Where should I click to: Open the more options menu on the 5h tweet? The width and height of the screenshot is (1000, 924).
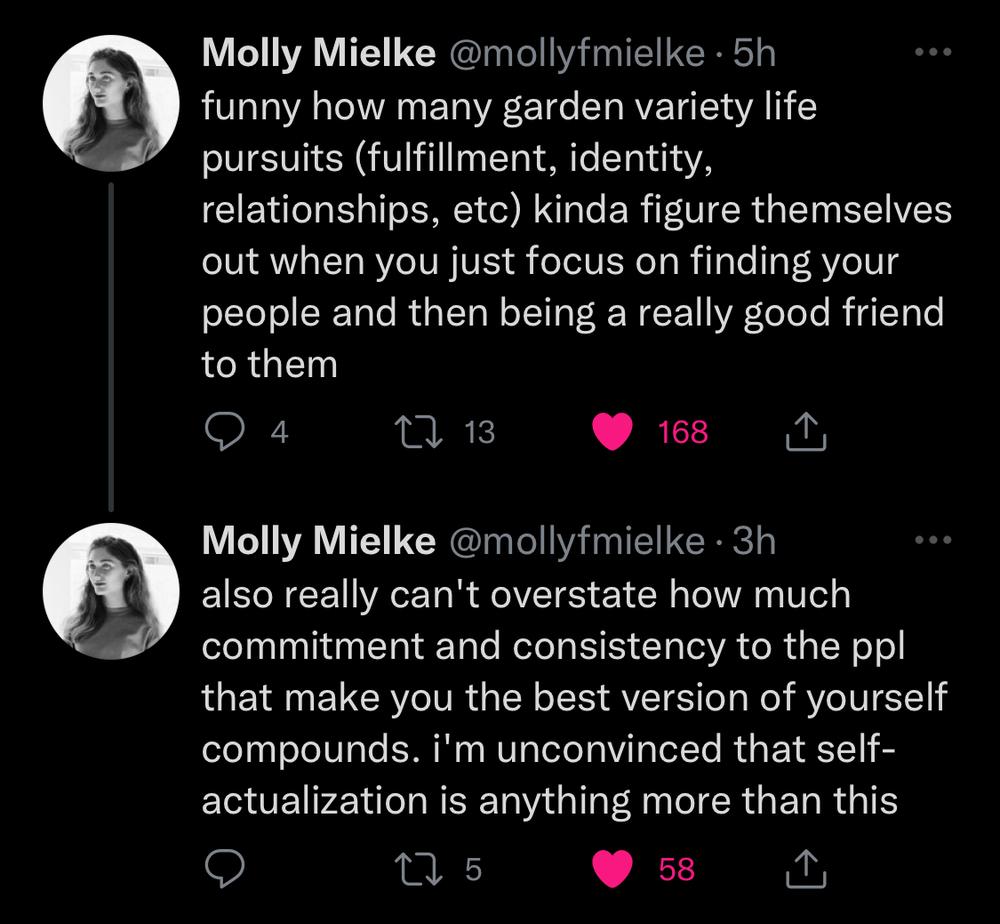point(933,52)
